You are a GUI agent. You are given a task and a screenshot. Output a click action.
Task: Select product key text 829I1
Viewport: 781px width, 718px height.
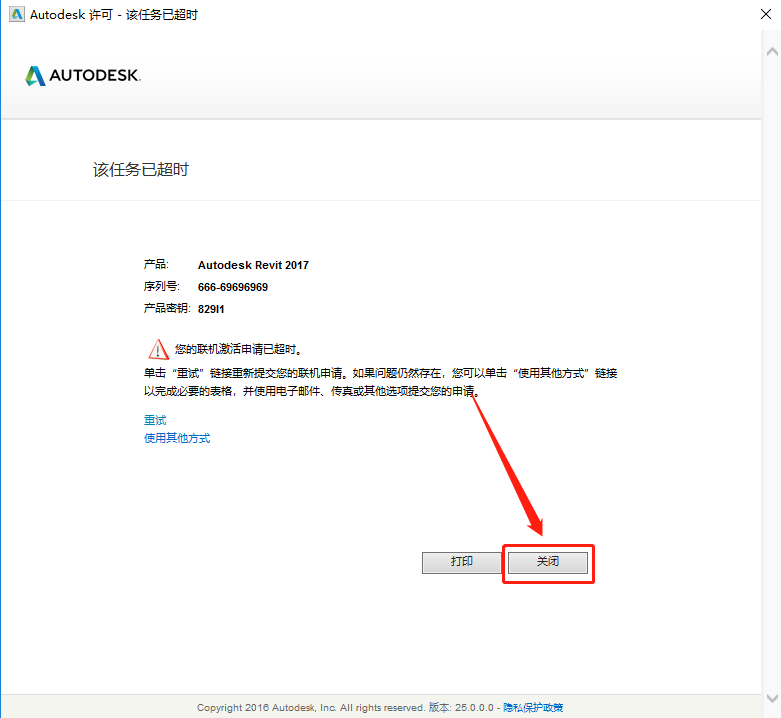click(211, 309)
